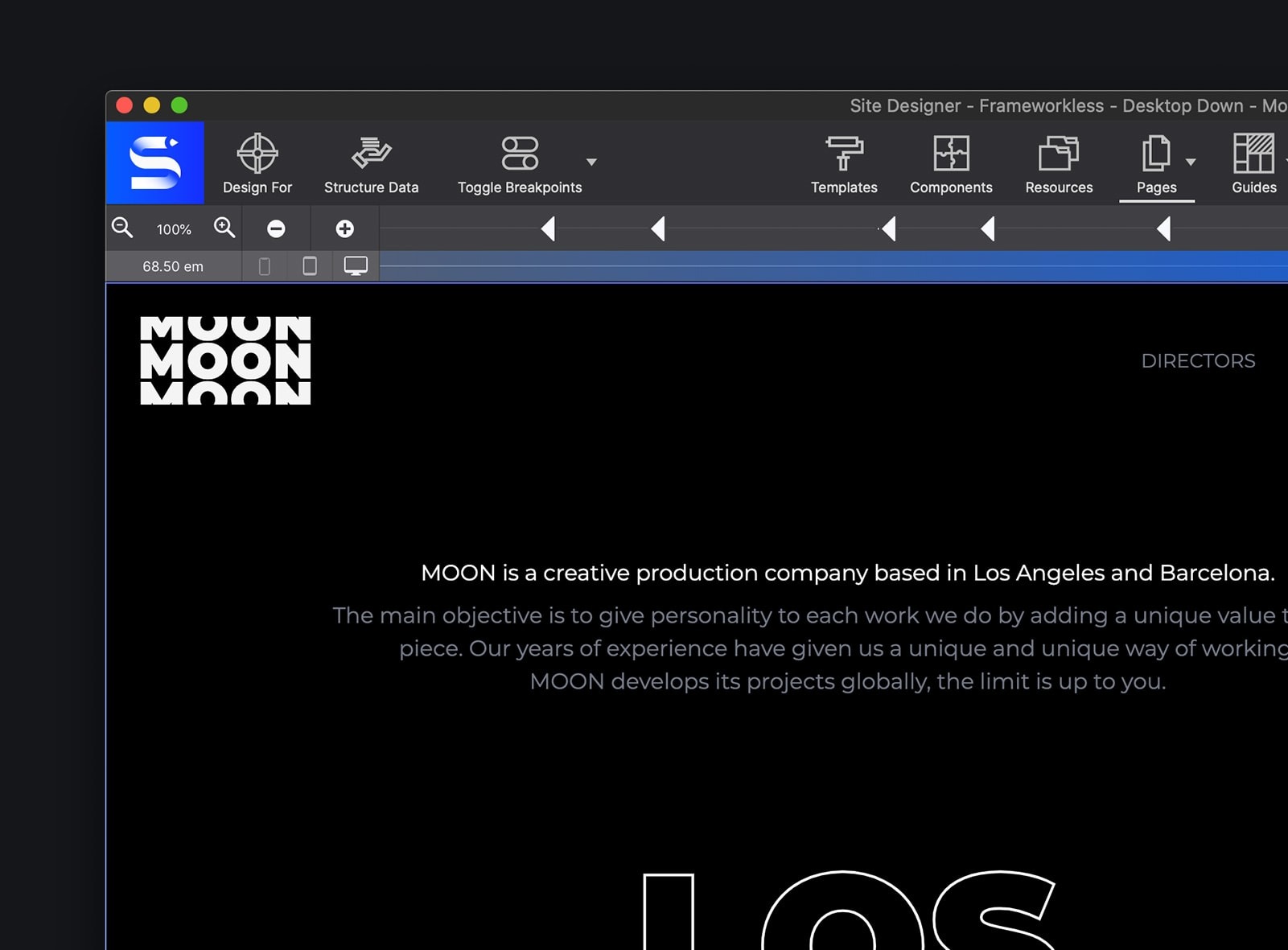Click the first breakpoint marker on the ruler
This screenshot has height=950, width=1288.
point(549,229)
